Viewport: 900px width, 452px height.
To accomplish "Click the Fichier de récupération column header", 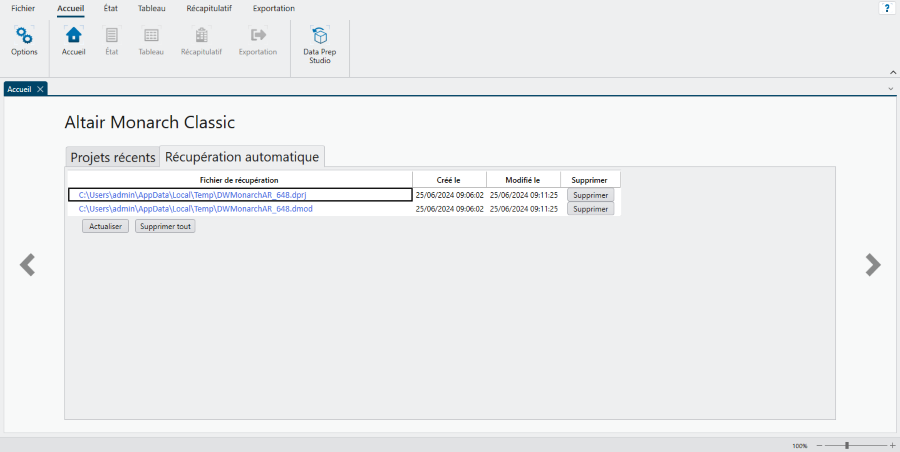I will click(x=239, y=180).
